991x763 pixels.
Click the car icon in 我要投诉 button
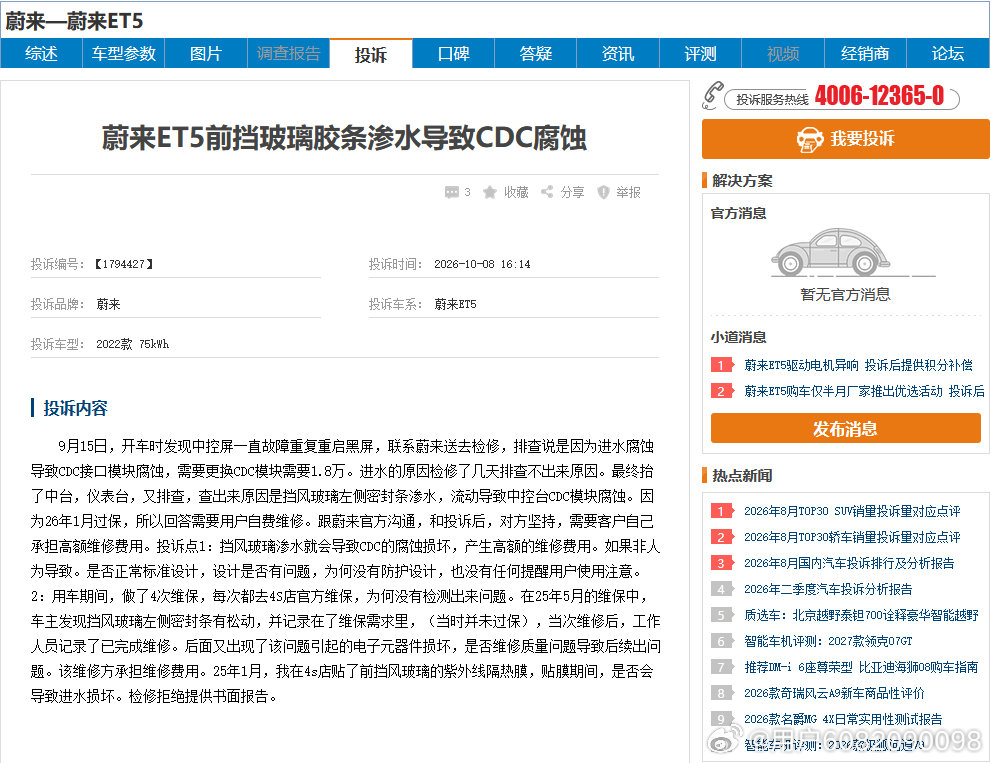(x=810, y=139)
